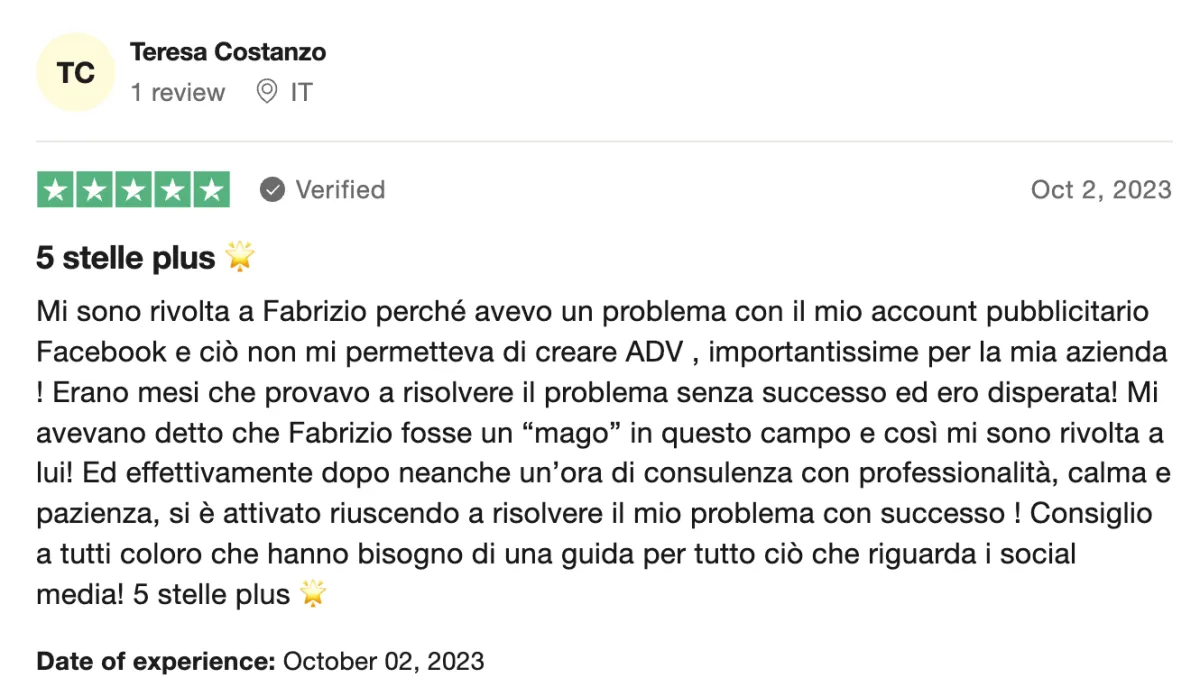Image resolution: width=1200 pixels, height=696 pixels.
Task: Select the IT country label
Action: coord(301,93)
